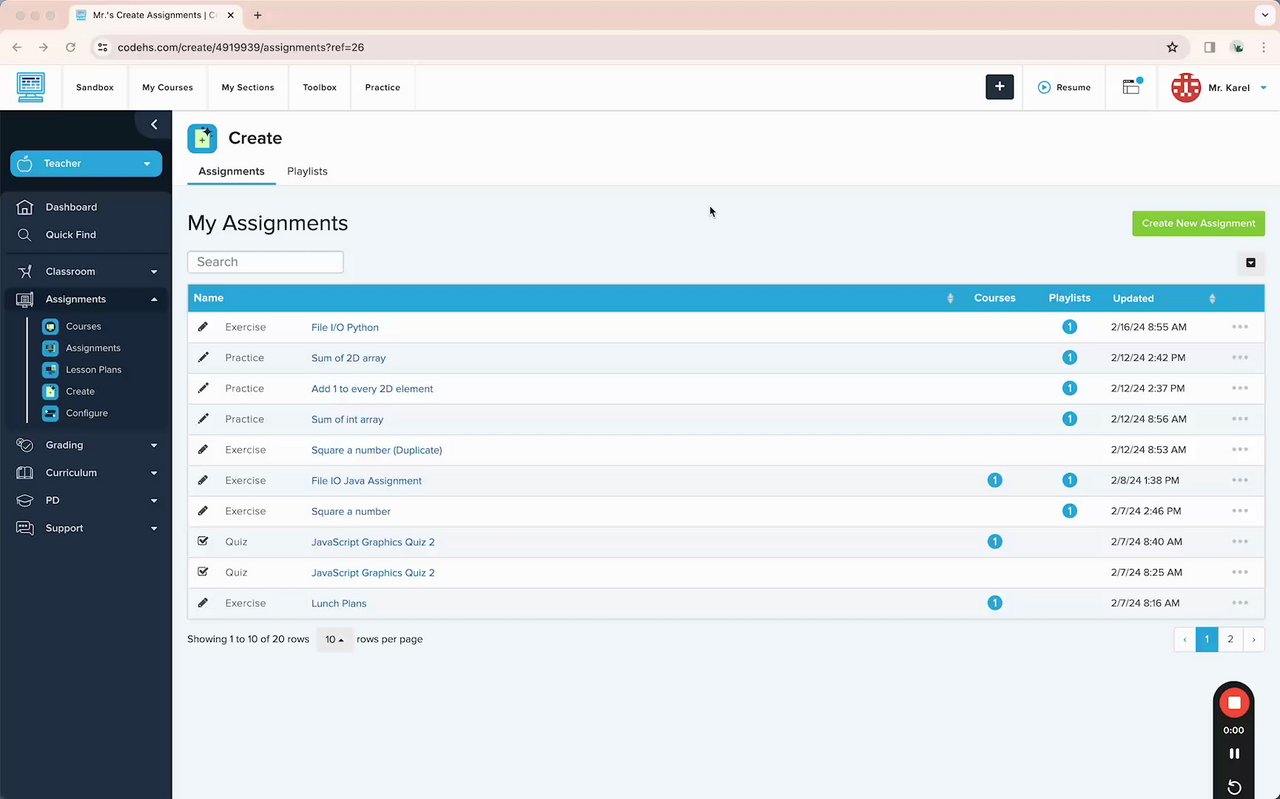Expand the Classroom sidebar section

tap(86, 271)
